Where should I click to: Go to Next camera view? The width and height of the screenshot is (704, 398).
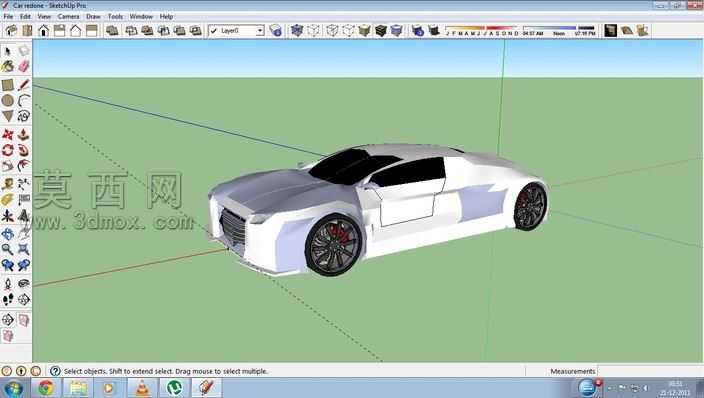(24, 265)
